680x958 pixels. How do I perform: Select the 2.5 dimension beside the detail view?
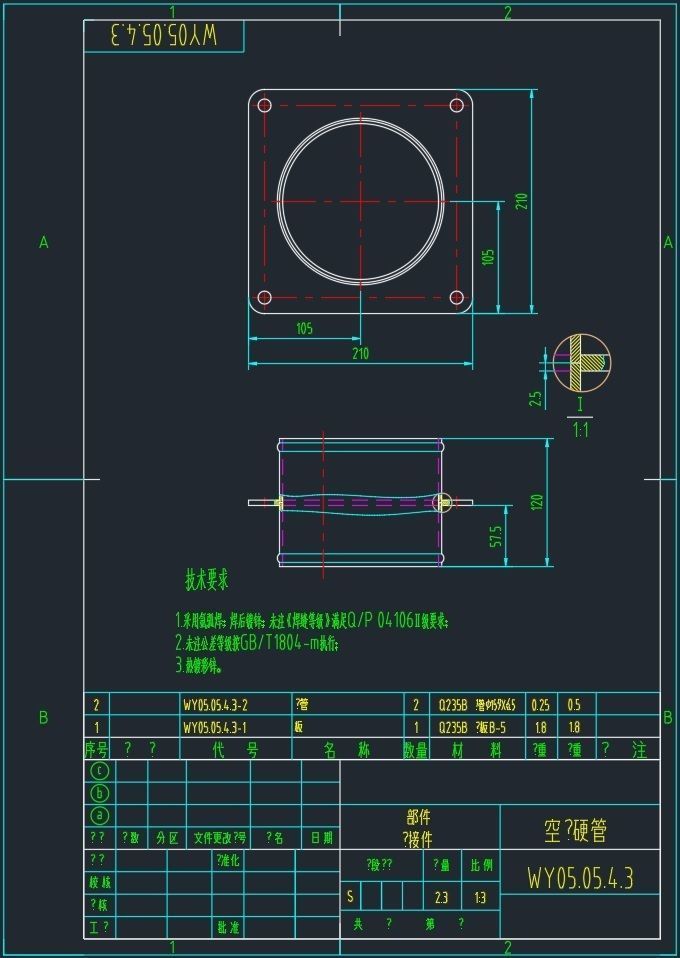click(535, 399)
